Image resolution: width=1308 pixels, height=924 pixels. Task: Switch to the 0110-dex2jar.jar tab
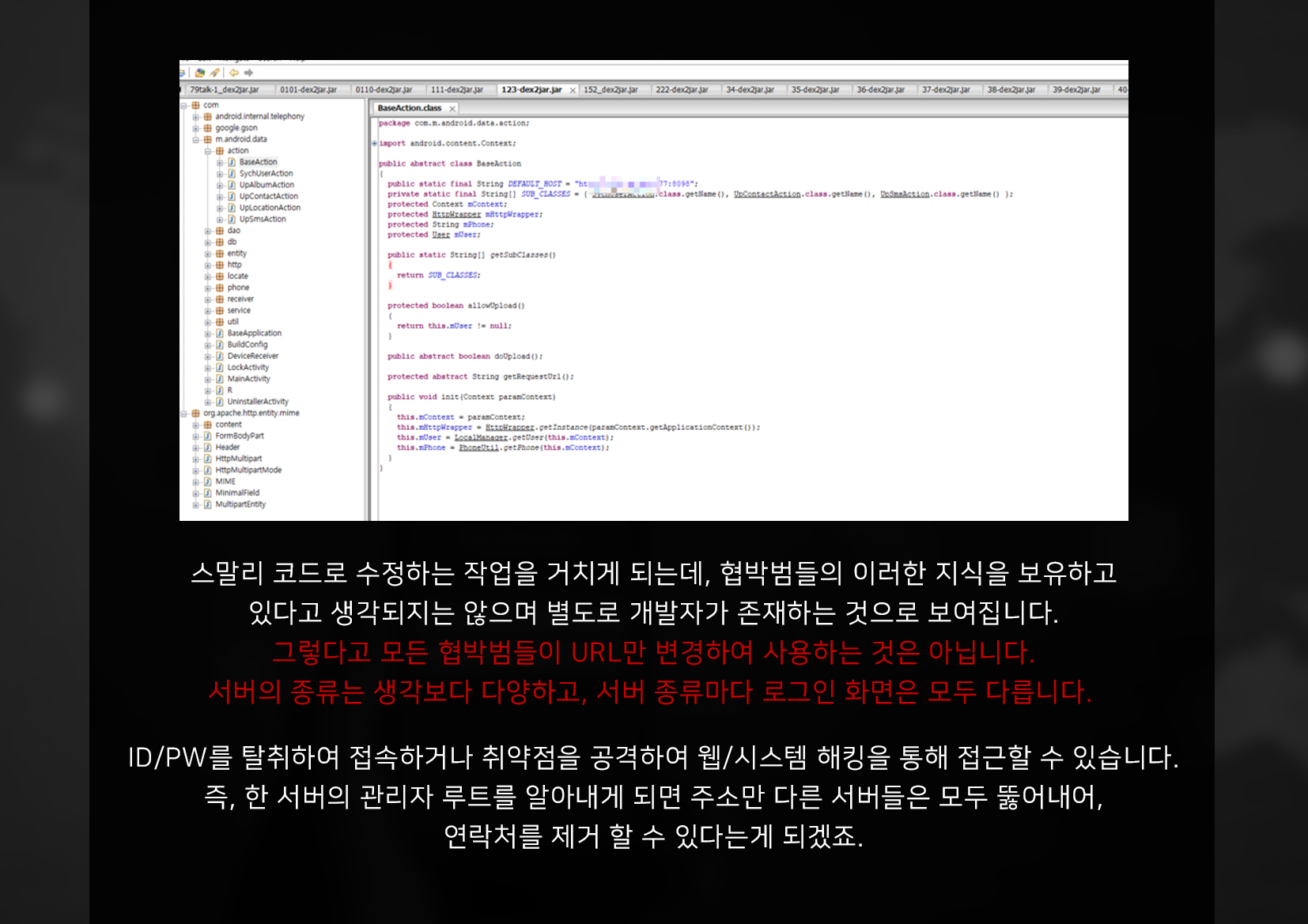click(x=384, y=89)
